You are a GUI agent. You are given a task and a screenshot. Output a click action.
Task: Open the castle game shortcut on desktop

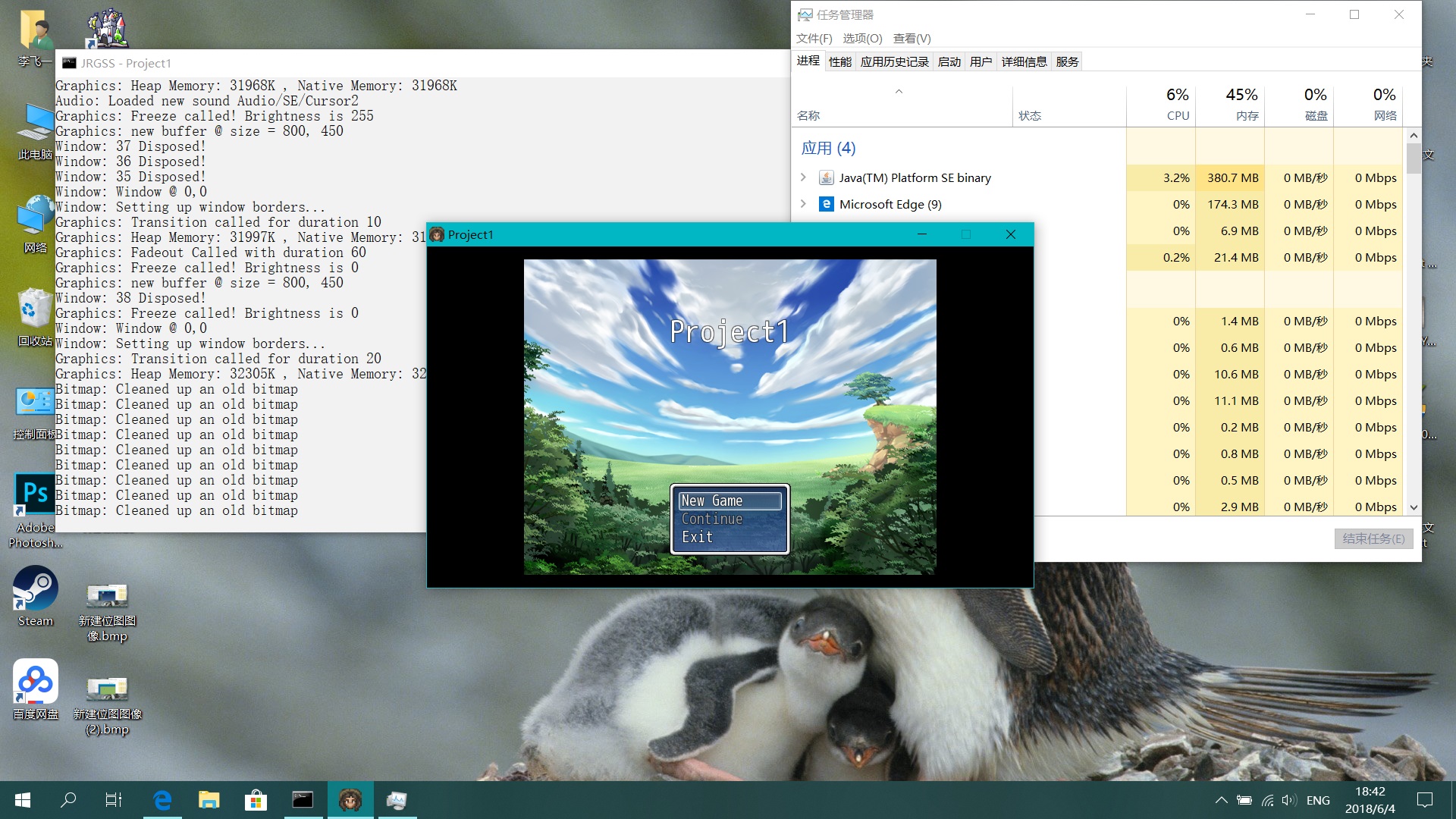coord(108,29)
